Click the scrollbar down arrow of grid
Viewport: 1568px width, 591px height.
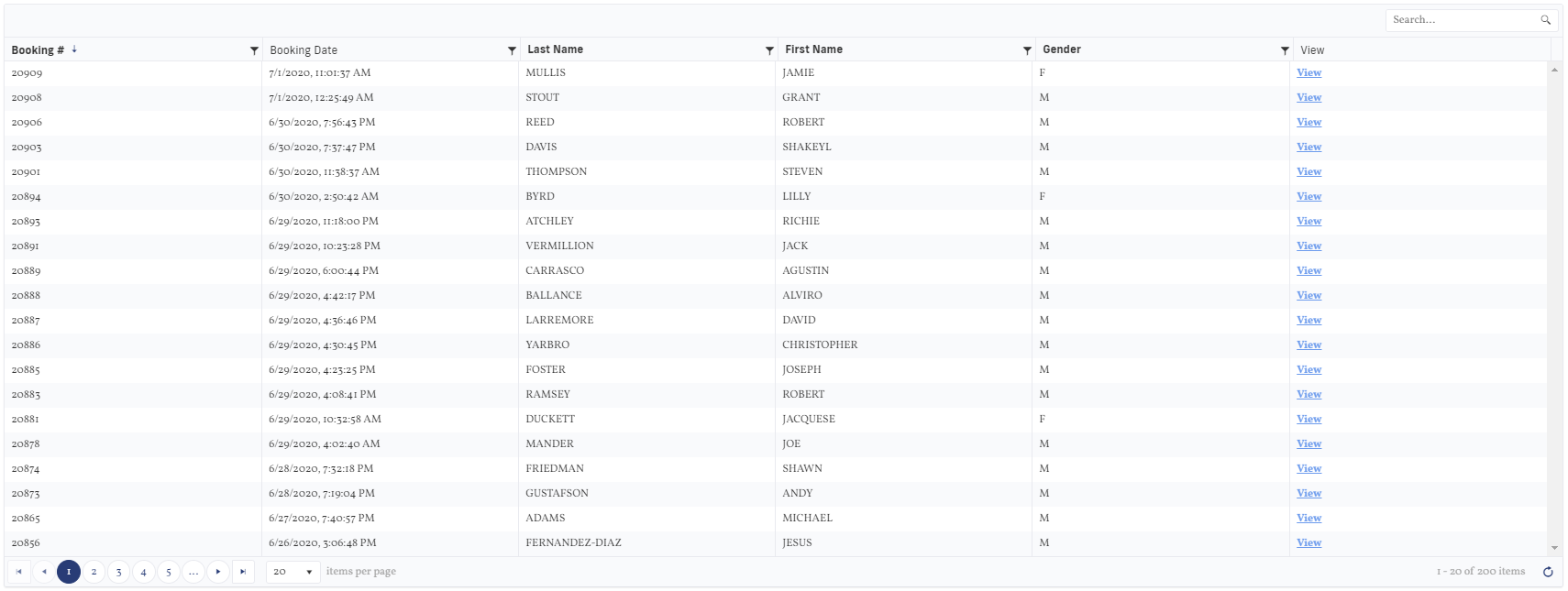tap(1554, 548)
